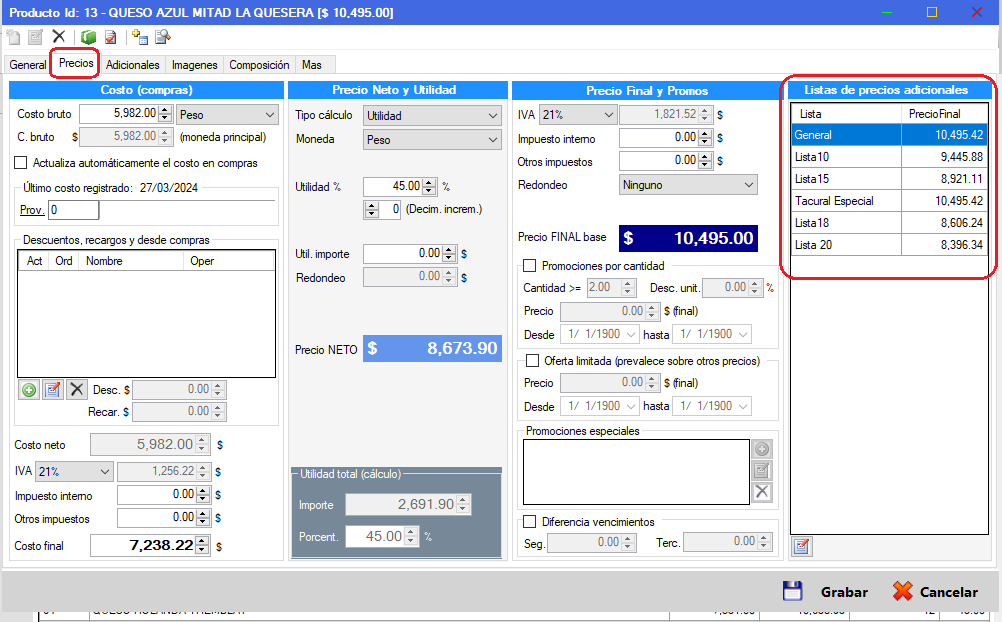
Task: Click the green book icon in toolbar
Action: tap(88, 37)
